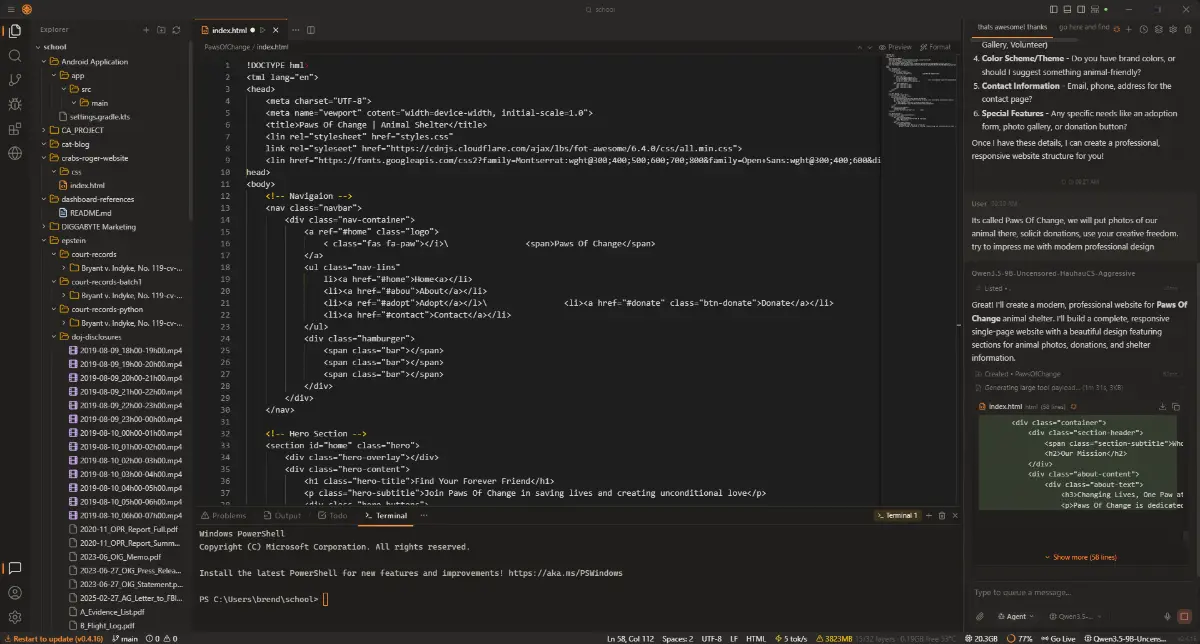1200x644 pixels.
Task: Switch to the Todo panel tab
Action: 333,515
